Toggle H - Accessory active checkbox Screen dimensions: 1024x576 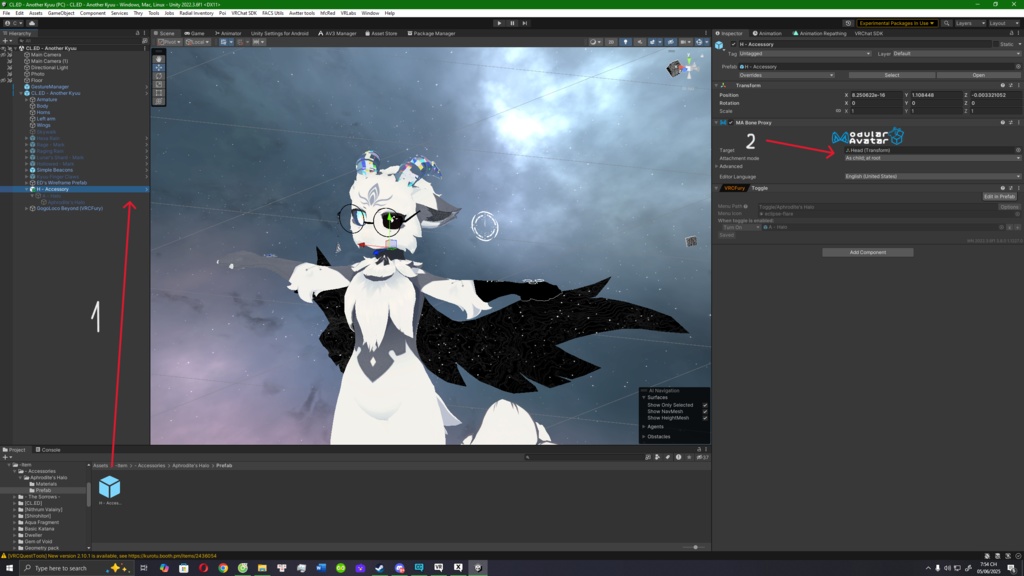coord(733,44)
